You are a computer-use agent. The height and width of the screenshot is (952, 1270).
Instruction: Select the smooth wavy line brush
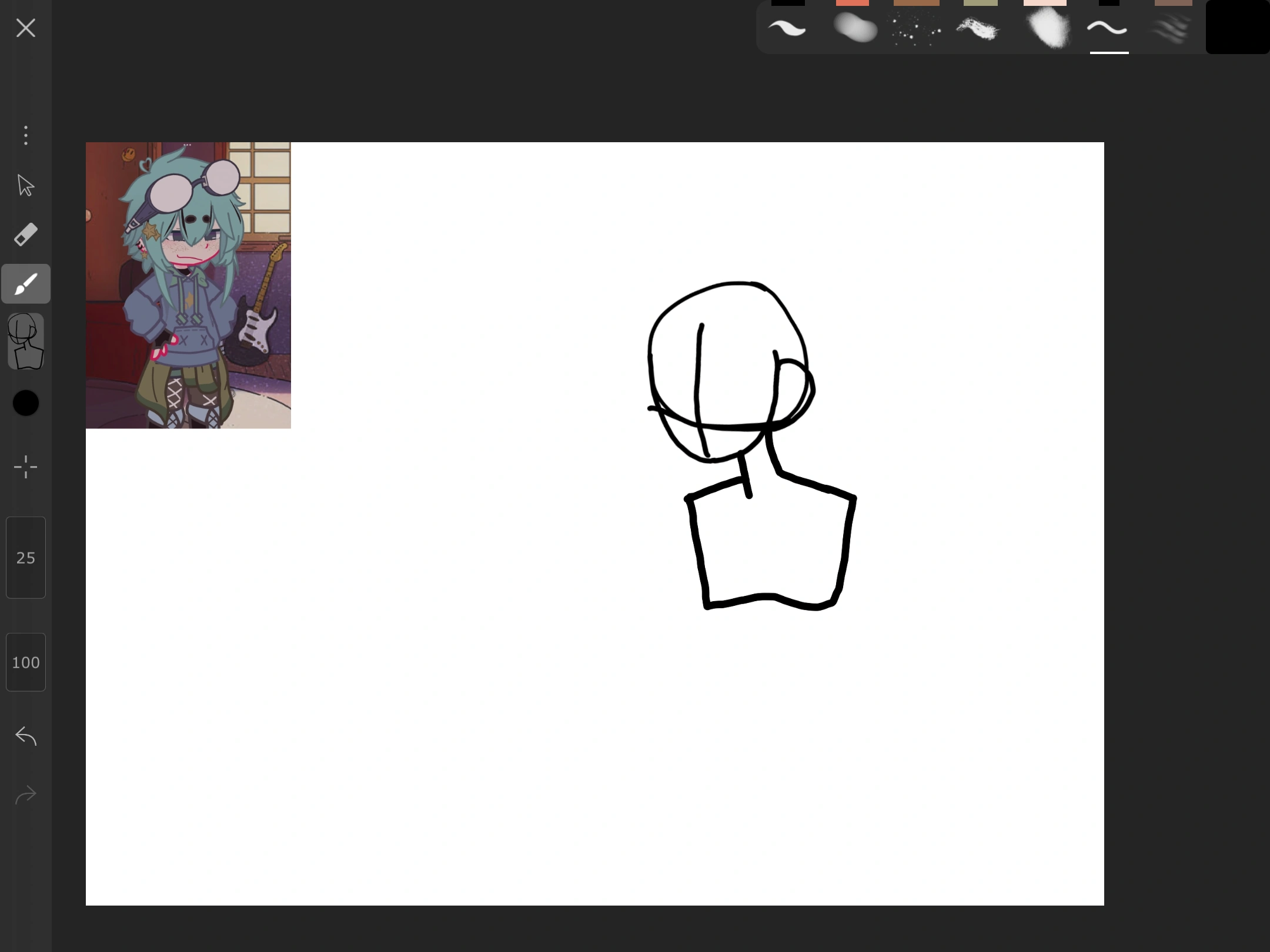coord(1108,28)
